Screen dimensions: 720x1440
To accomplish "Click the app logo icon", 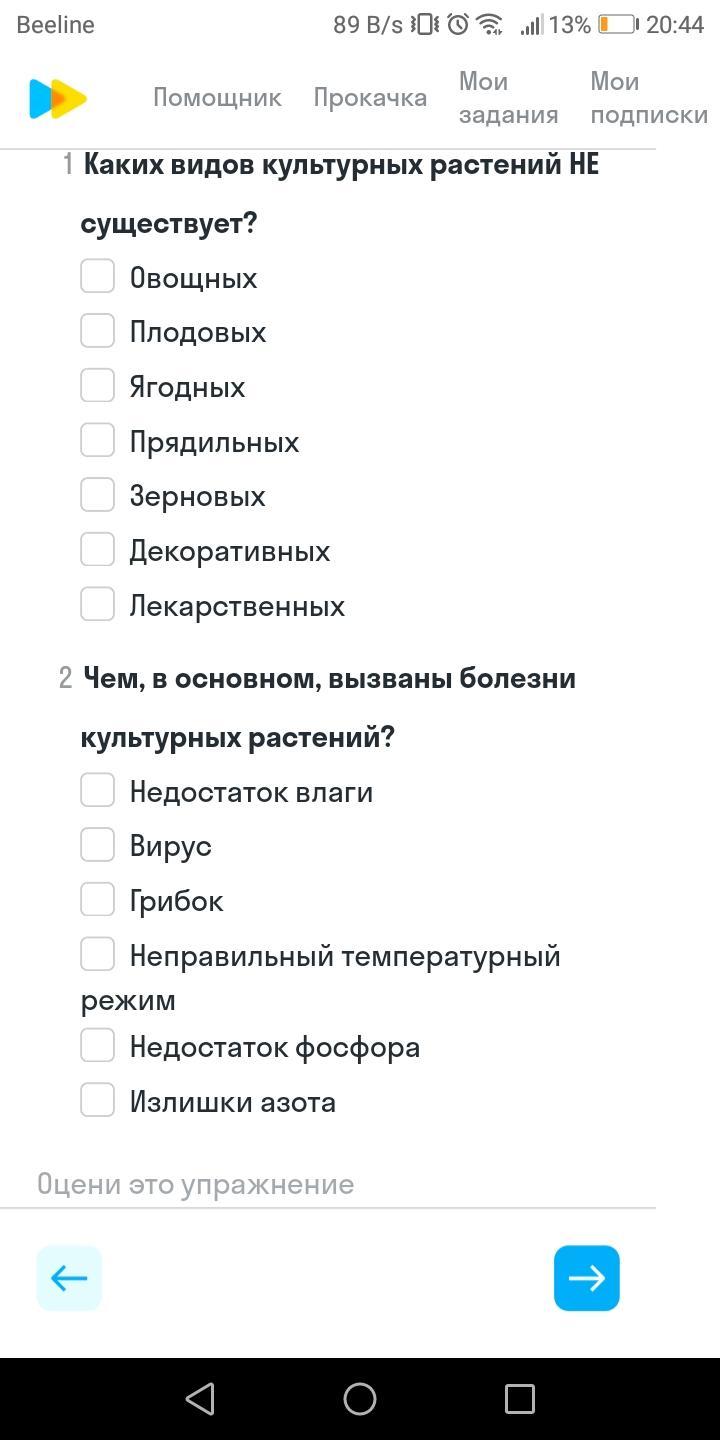I will 58,98.
